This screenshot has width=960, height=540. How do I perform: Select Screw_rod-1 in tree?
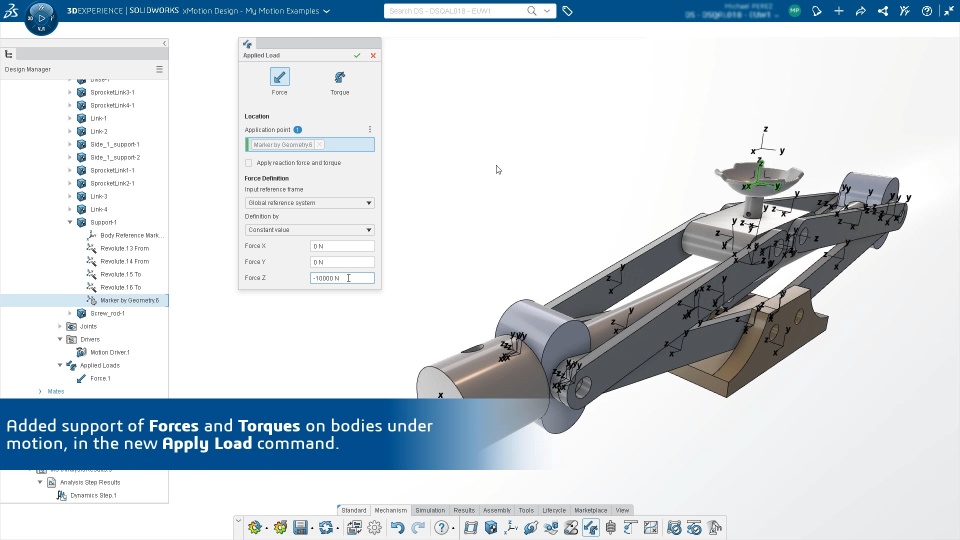coord(107,313)
